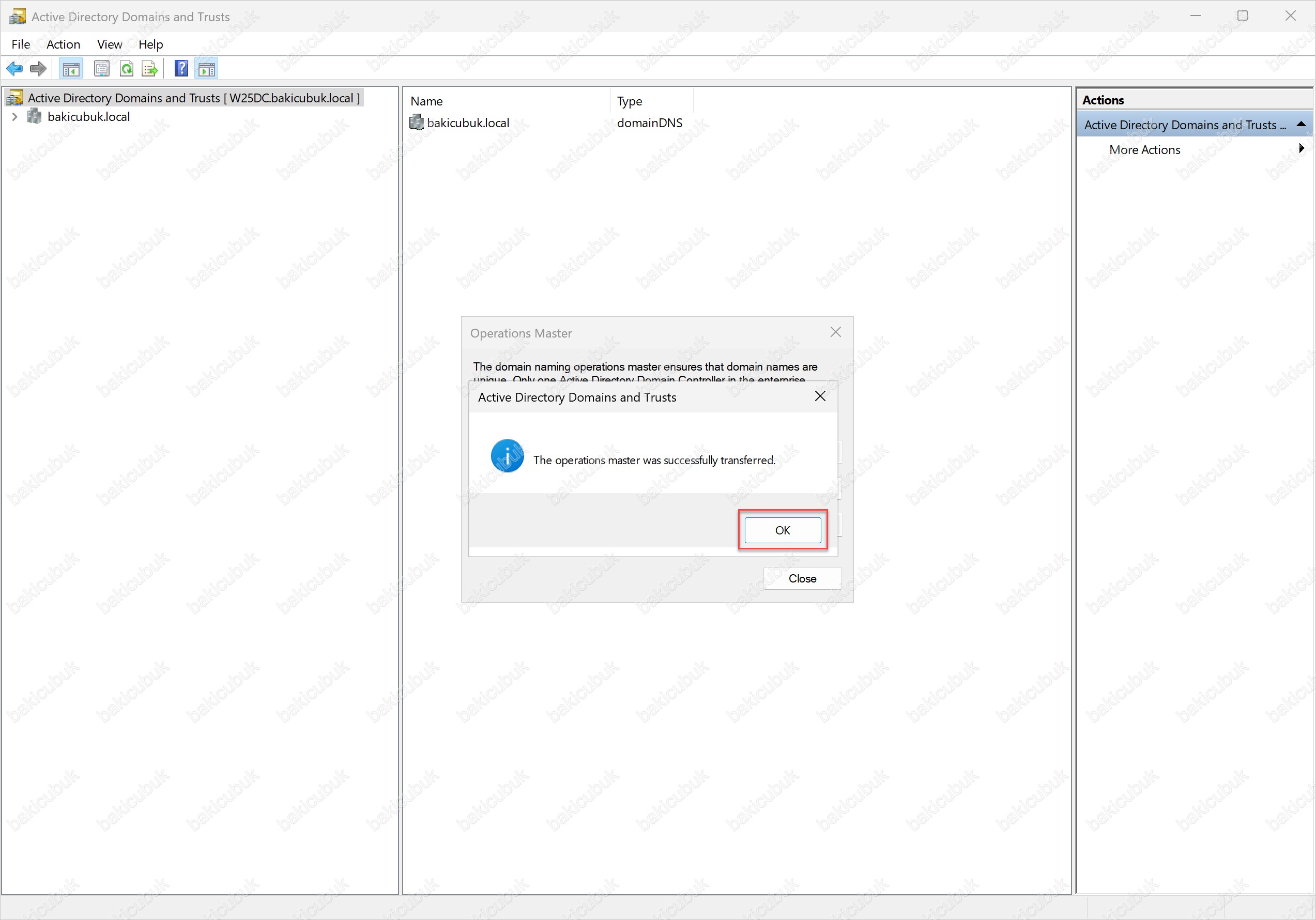Collapse the Active Directory Domains and Trusts actions section
Viewport: 1316px width, 920px height.
click(x=1301, y=124)
